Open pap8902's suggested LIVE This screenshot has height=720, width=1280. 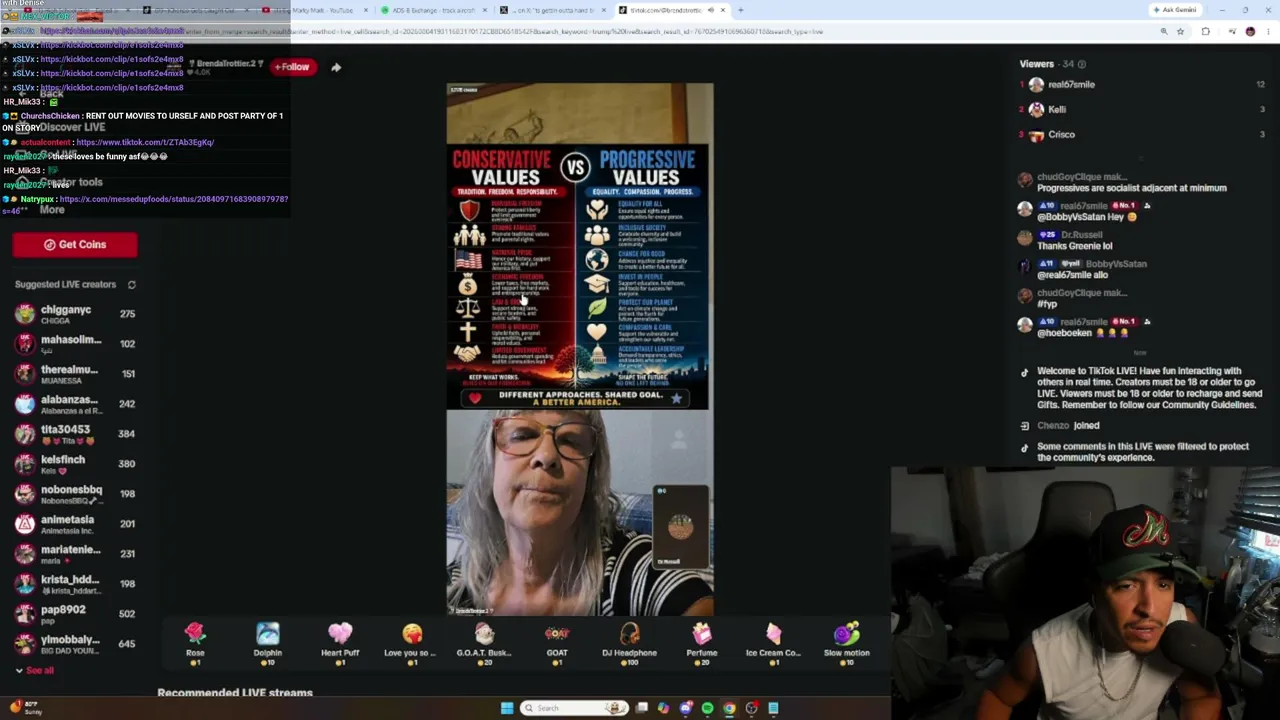pyautogui.click(x=75, y=614)
